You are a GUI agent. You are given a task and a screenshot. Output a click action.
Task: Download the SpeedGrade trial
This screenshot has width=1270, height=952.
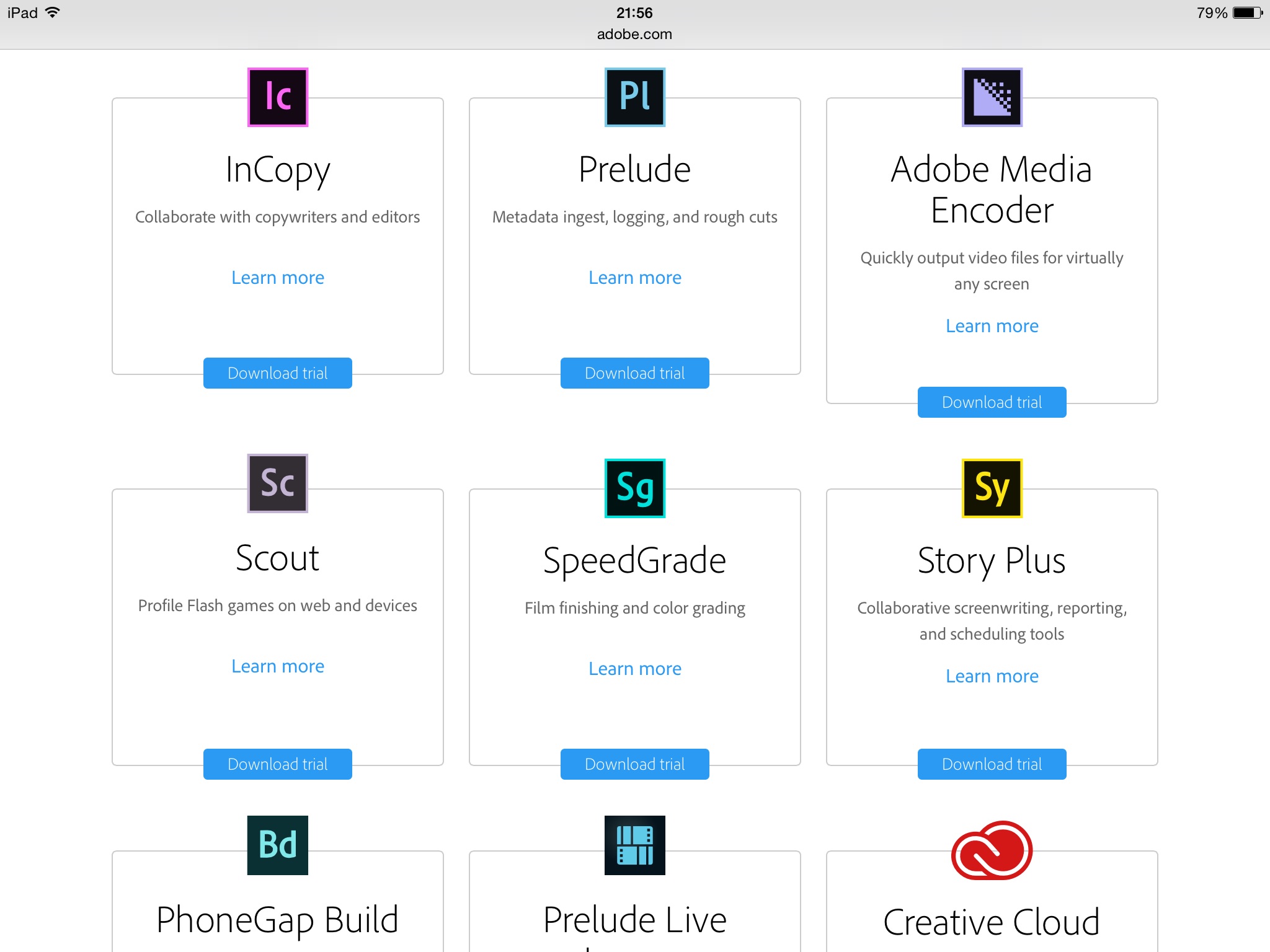pos(634,764)
